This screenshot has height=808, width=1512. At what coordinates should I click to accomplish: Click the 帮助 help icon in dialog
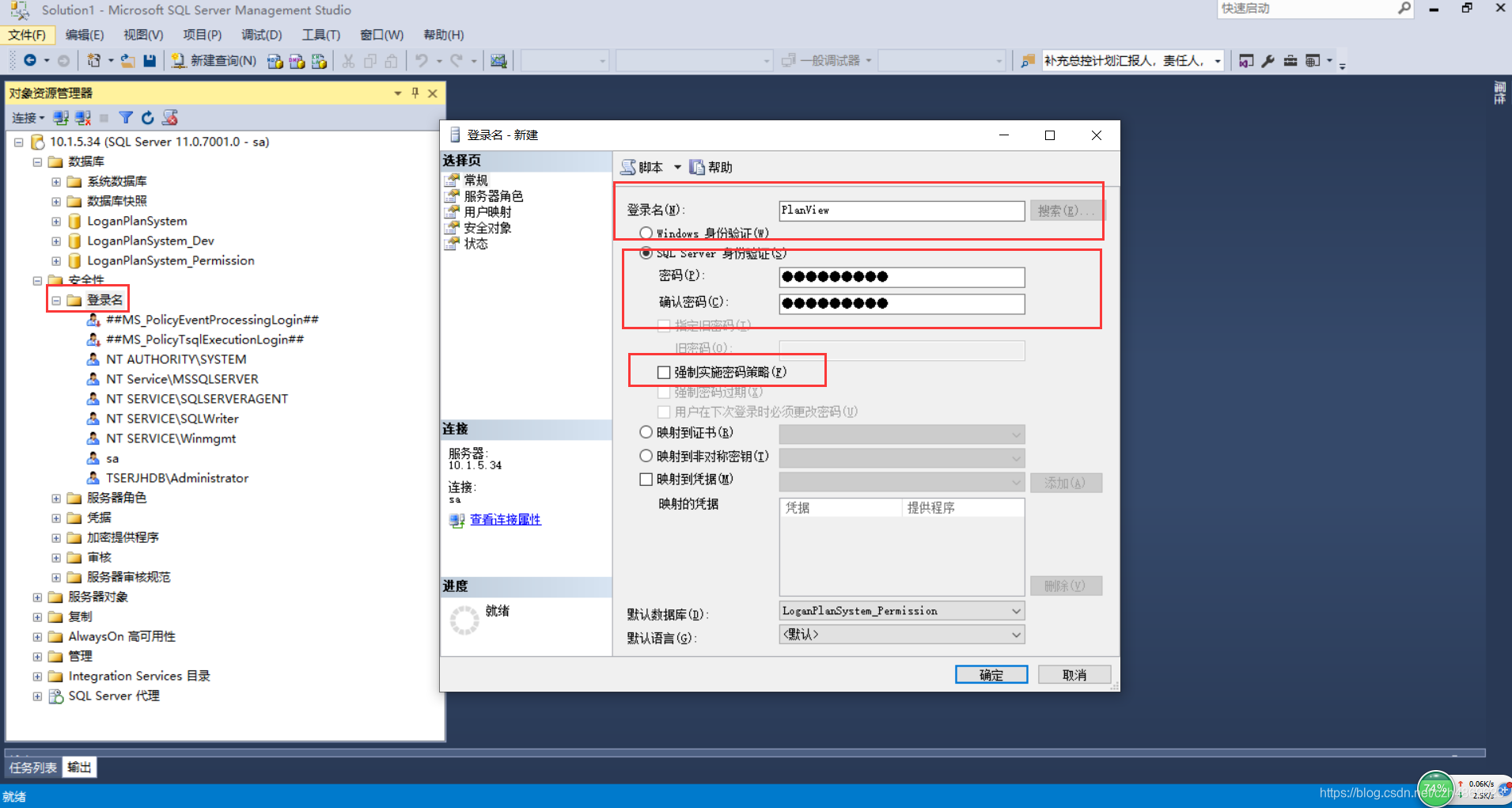click(x=697, y=167)
